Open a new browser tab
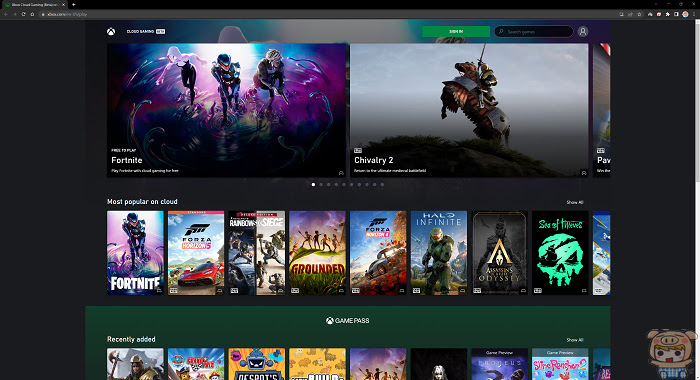Screen dimensions: 700x380 pos(74,4)
